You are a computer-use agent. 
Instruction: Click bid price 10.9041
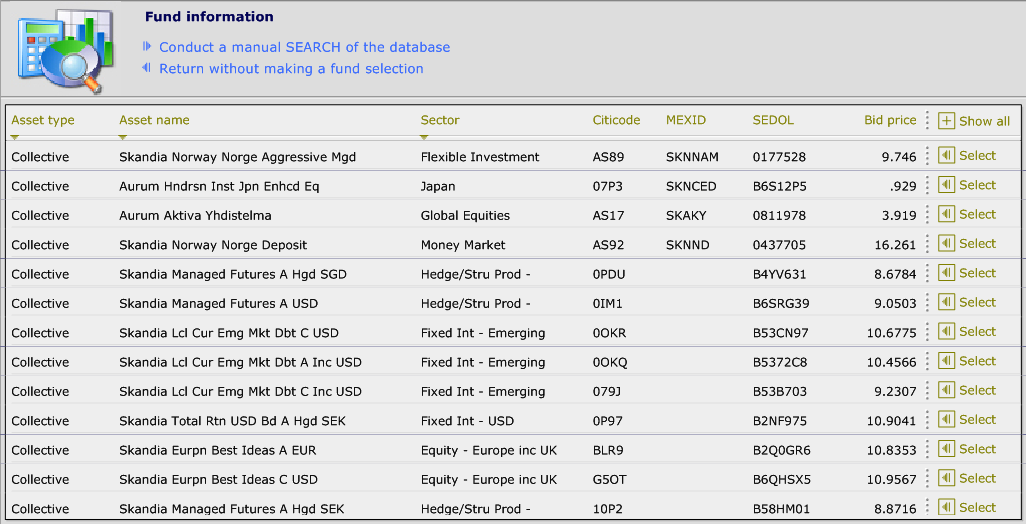point(891,421)
